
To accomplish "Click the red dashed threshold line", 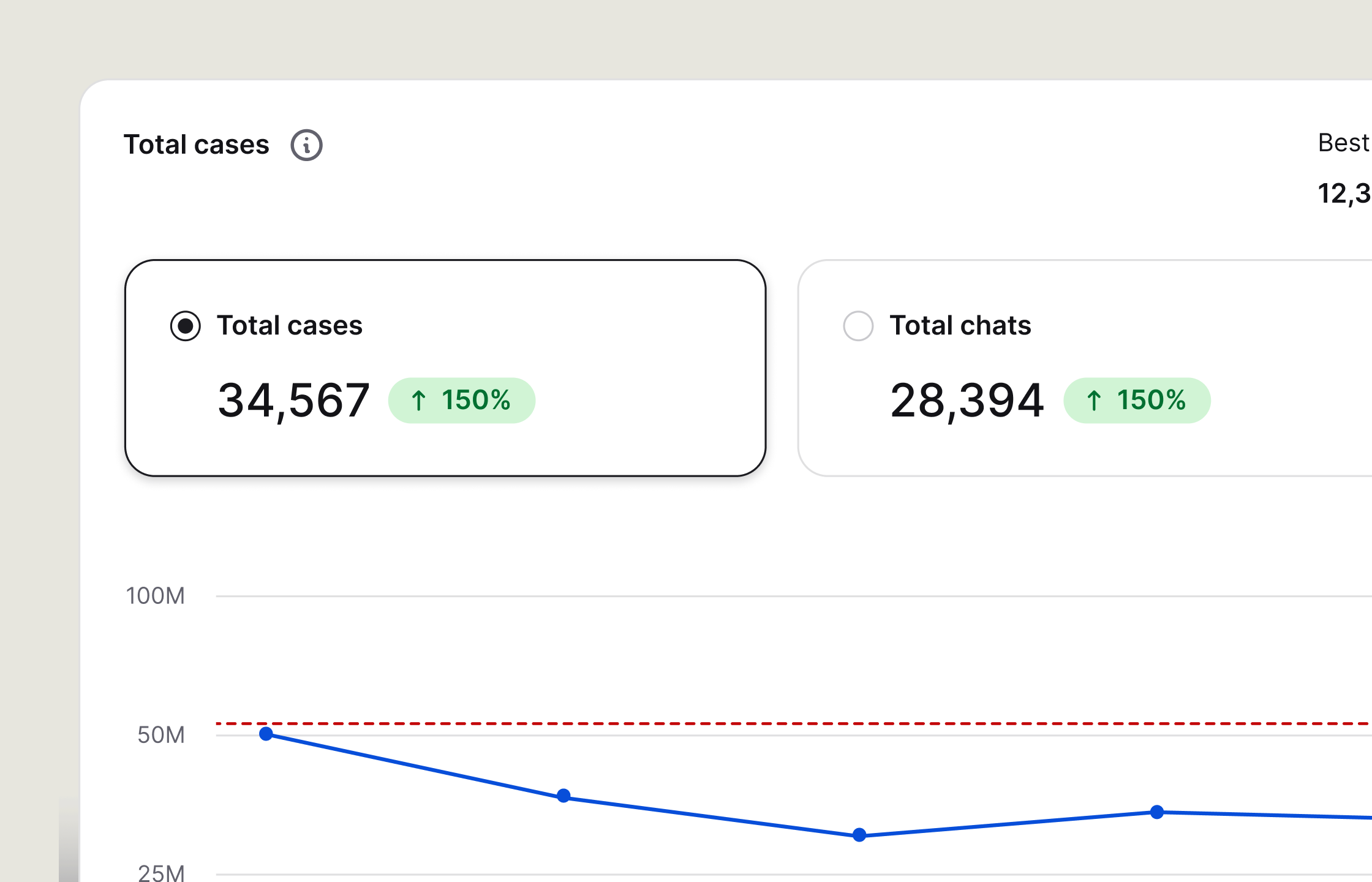I will coord(794,723).
